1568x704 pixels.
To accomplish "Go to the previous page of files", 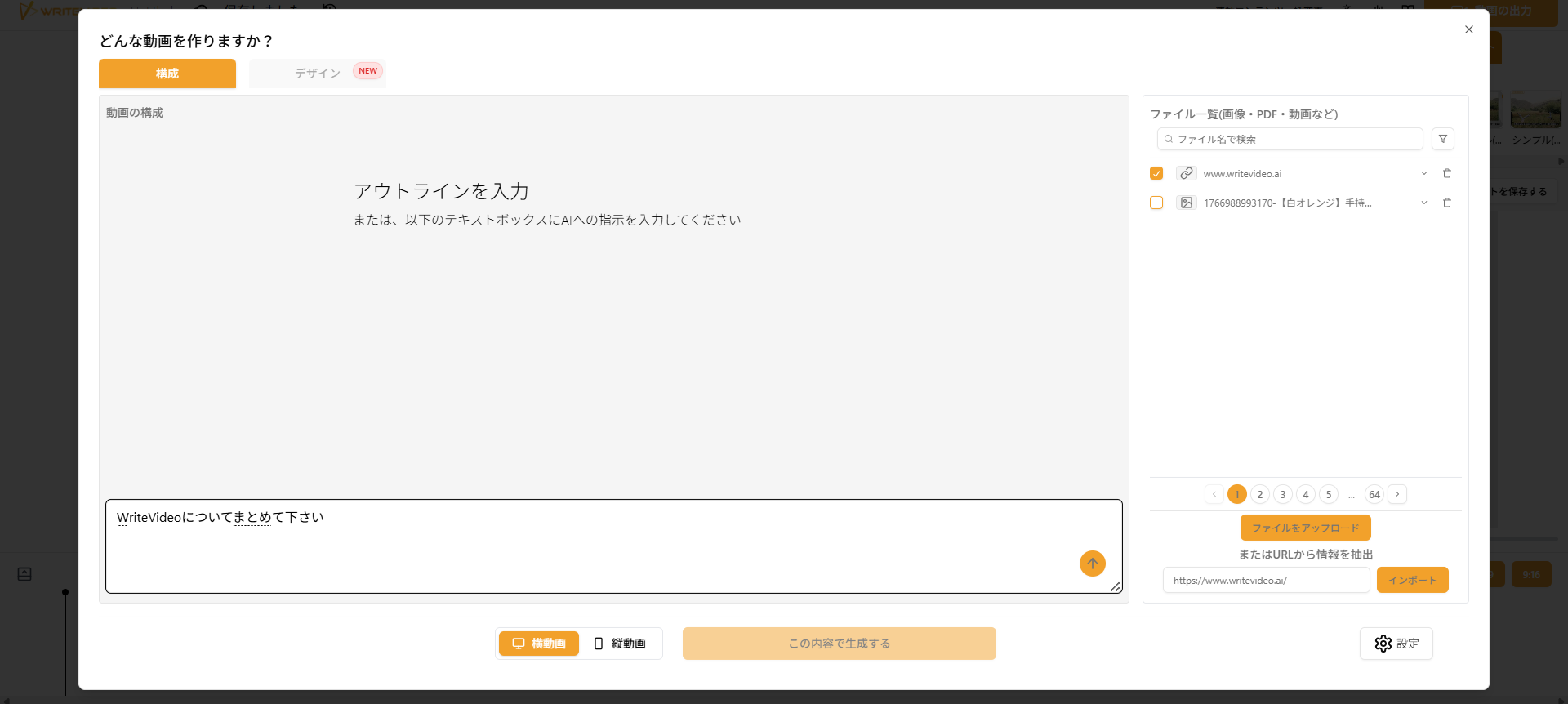I will pyautogui.click(x=1214, y=494).
